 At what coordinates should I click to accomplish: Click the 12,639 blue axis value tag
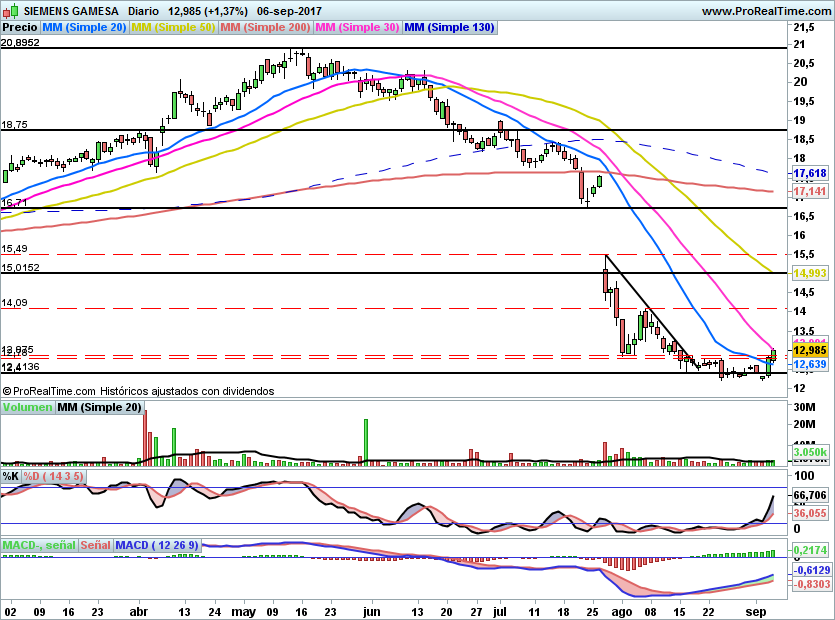coord(810,364)
